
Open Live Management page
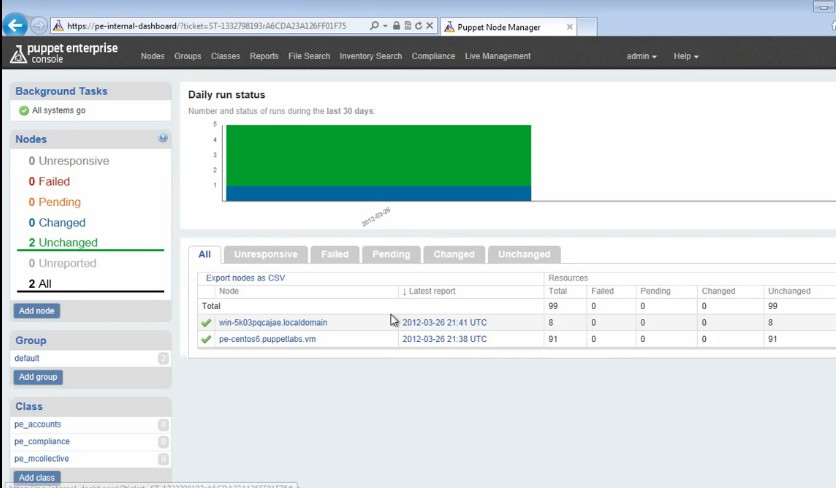click(x=497, y=56)
